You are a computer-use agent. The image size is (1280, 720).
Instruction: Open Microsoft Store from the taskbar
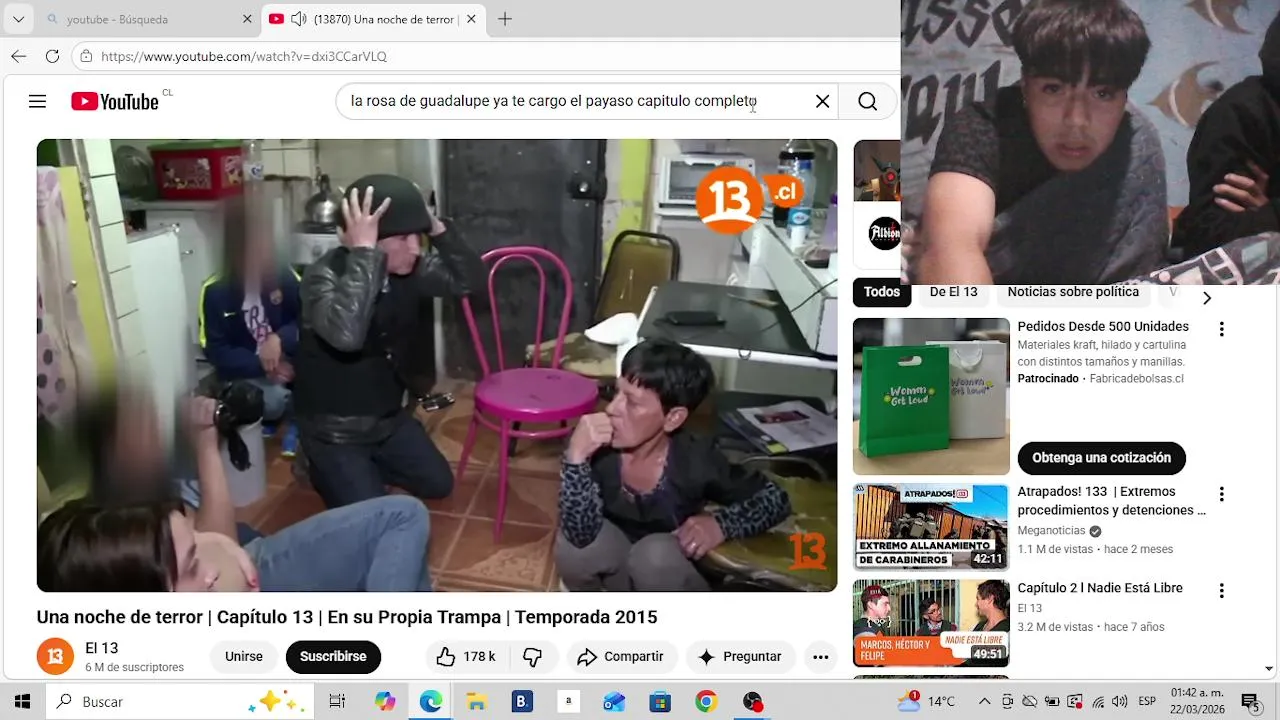660,702
